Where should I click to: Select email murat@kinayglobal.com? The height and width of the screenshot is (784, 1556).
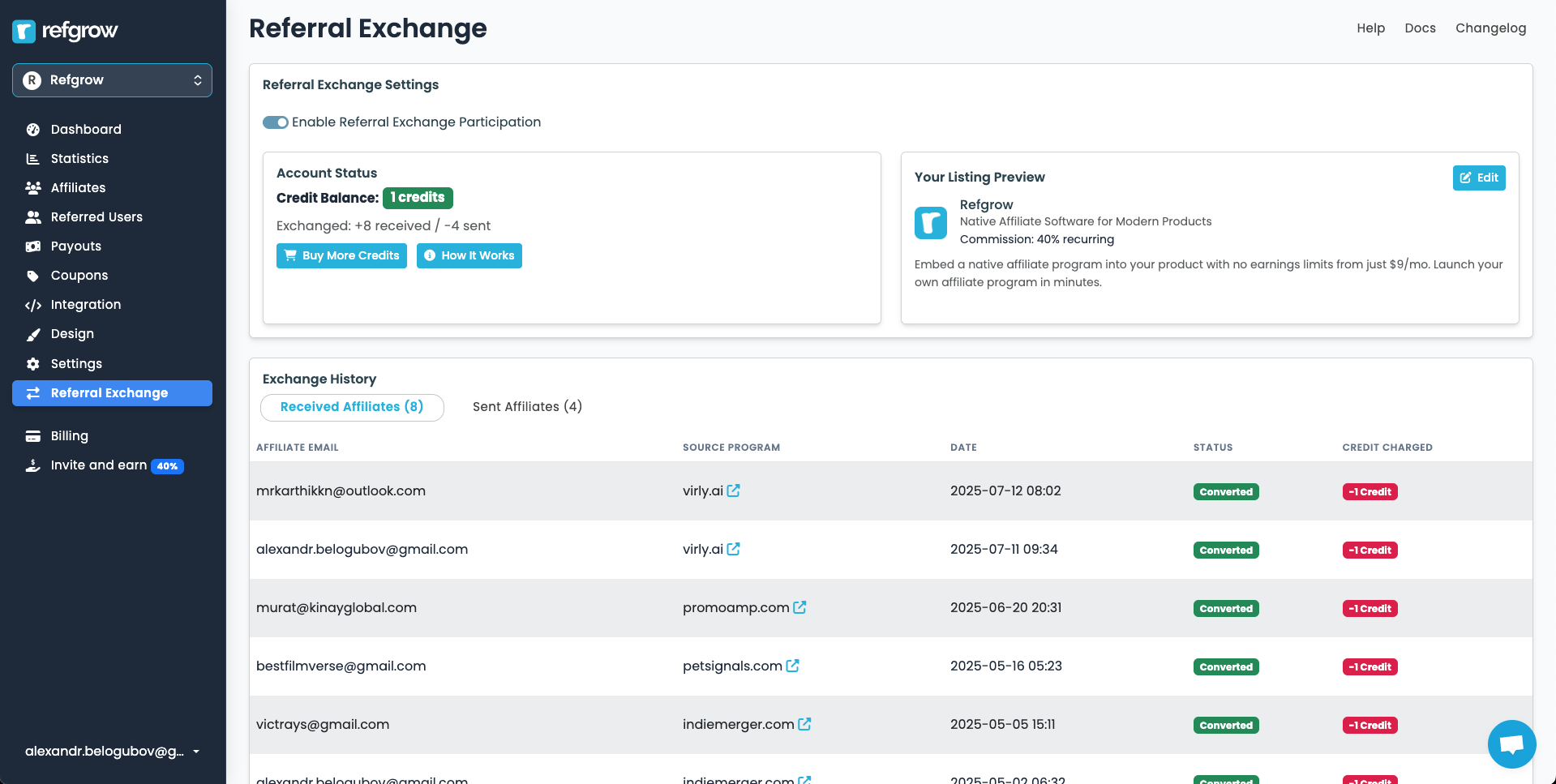(336, 608)
